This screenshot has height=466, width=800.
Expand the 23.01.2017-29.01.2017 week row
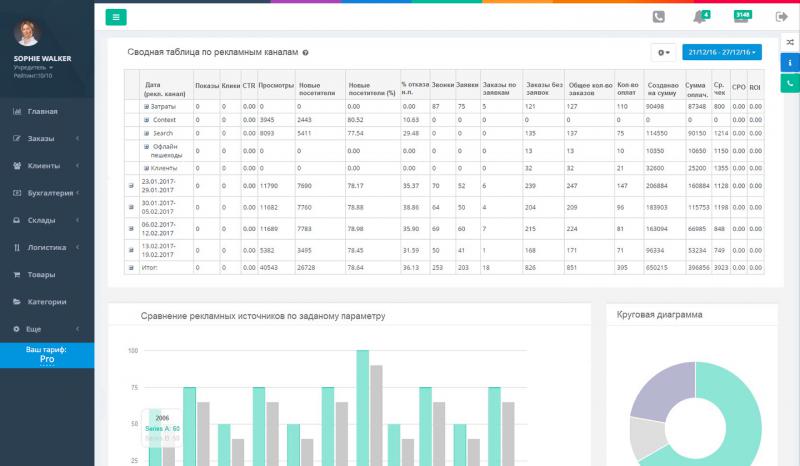coord(131,185)
